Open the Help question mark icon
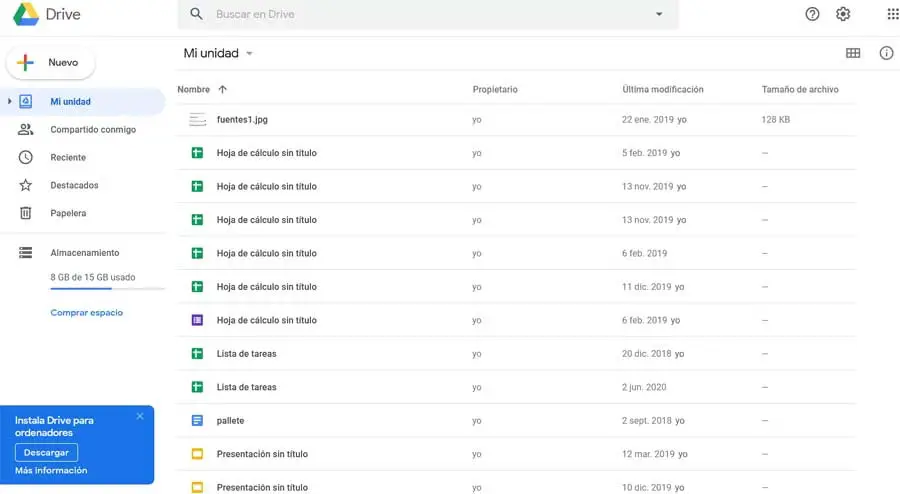 coord(812,14)
